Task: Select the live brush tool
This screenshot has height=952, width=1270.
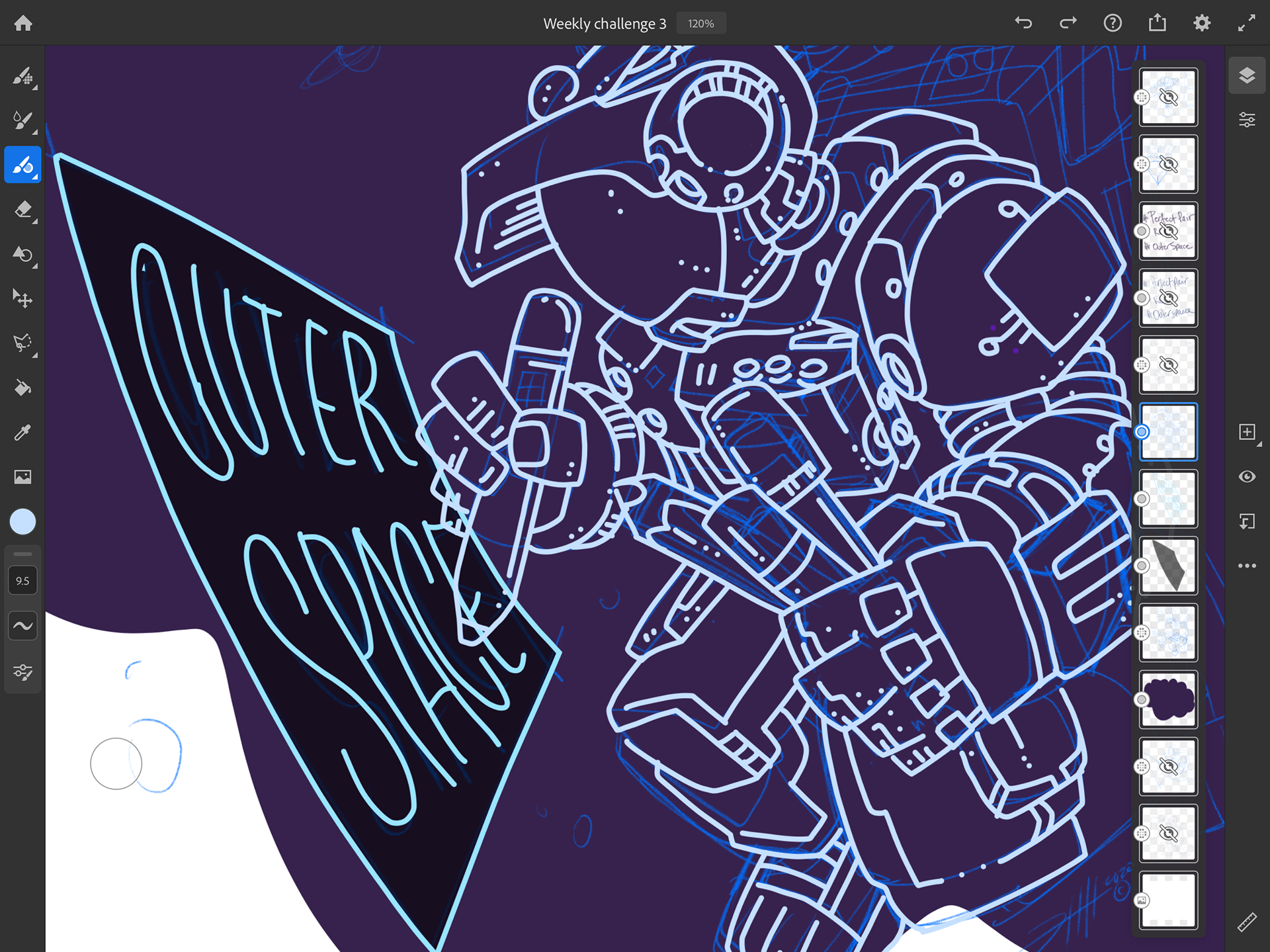Action: click(x=22, y=120)
